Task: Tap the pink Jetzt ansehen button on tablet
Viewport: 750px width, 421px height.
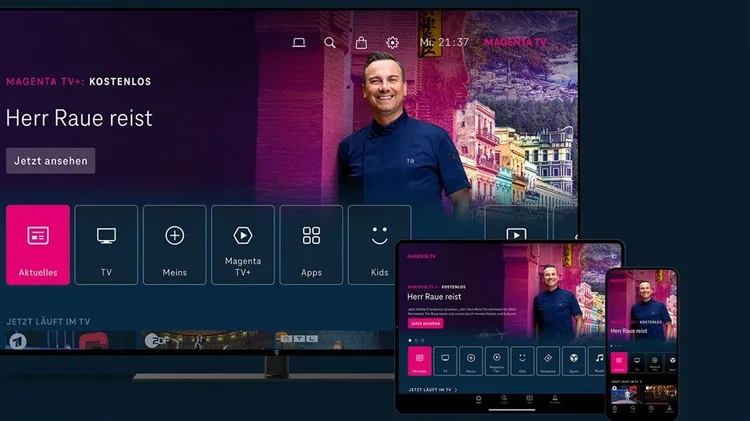Action: [x=425, y=324]
